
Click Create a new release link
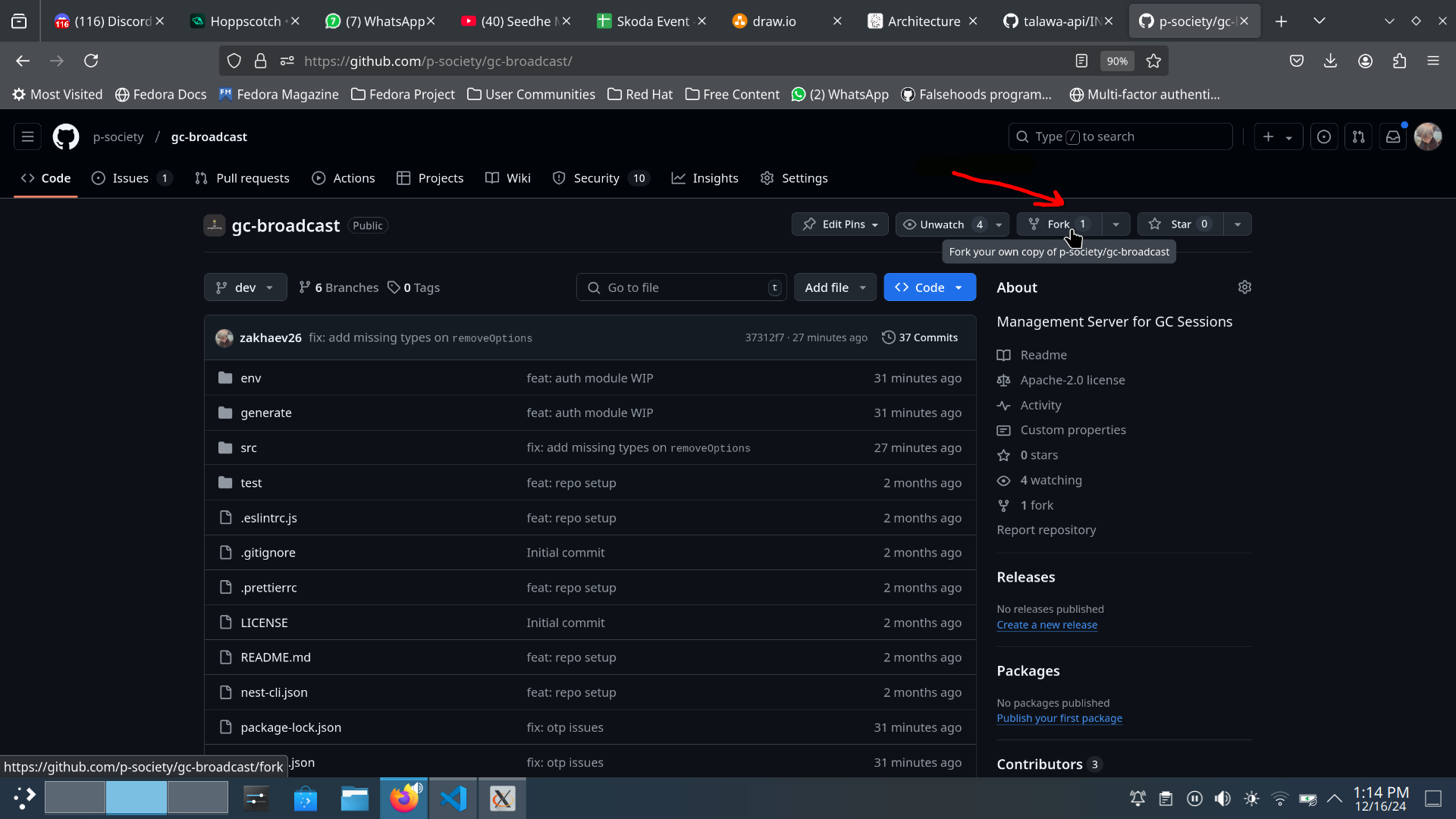(x=1046, y=625)
